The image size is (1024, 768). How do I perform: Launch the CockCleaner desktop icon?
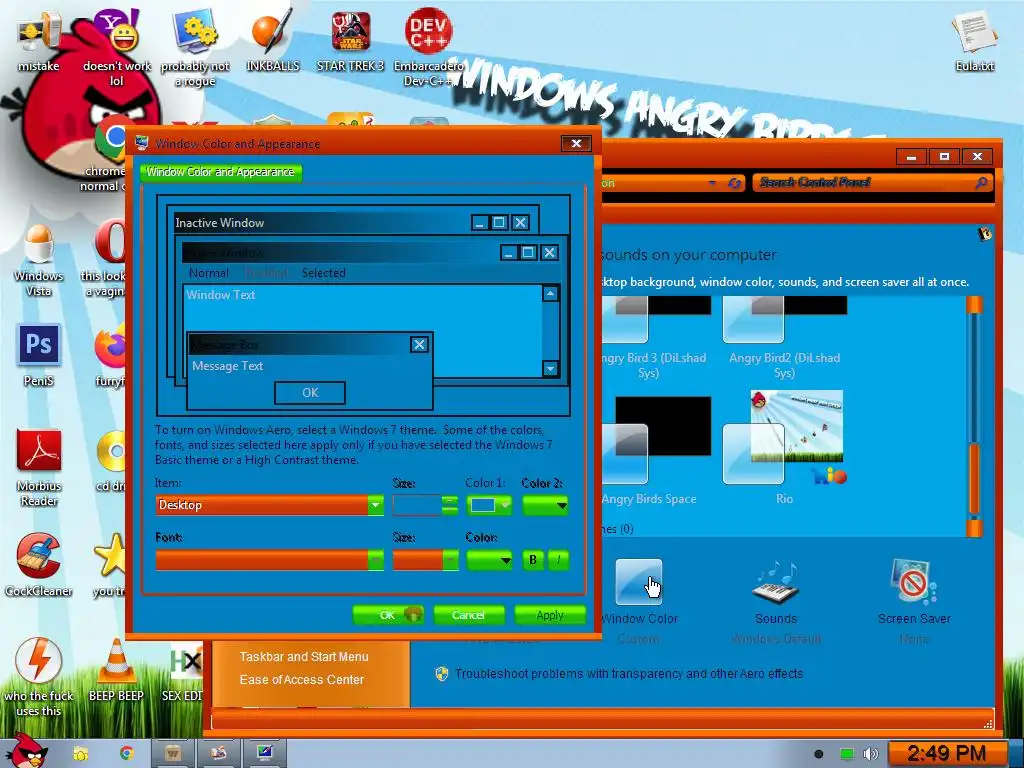click(39, 564)
